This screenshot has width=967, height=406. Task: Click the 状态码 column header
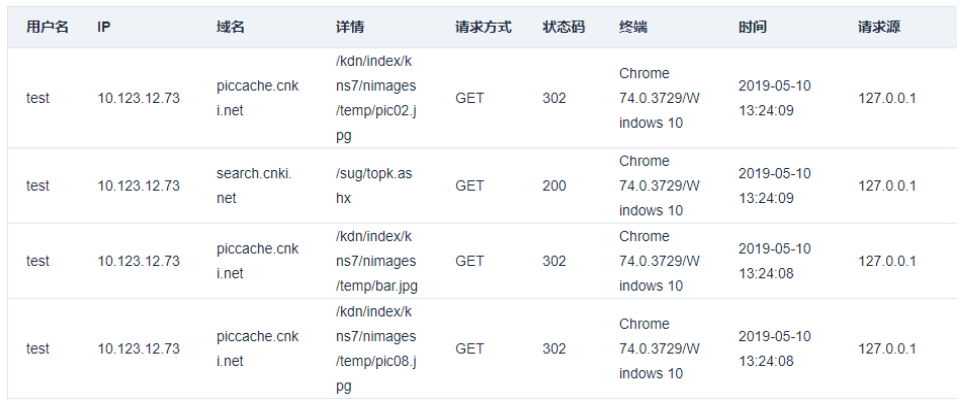tap(564, 27)
